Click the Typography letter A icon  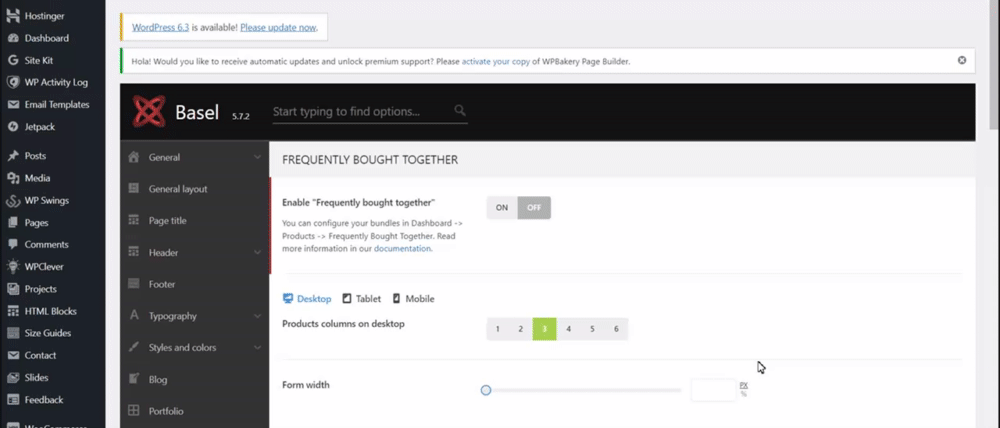133,316
